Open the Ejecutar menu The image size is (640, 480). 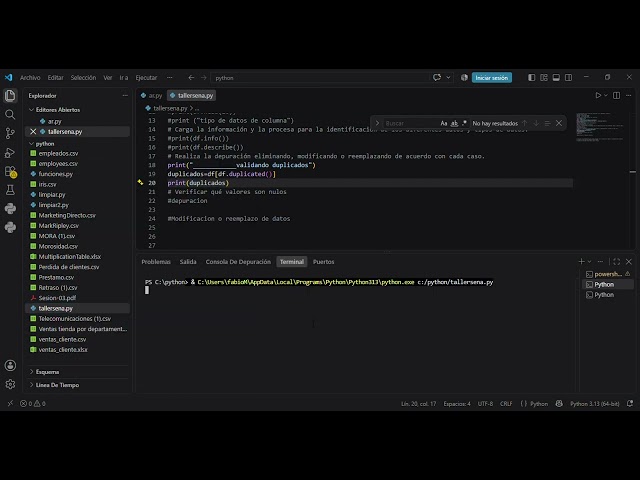[x=146, y=78]
